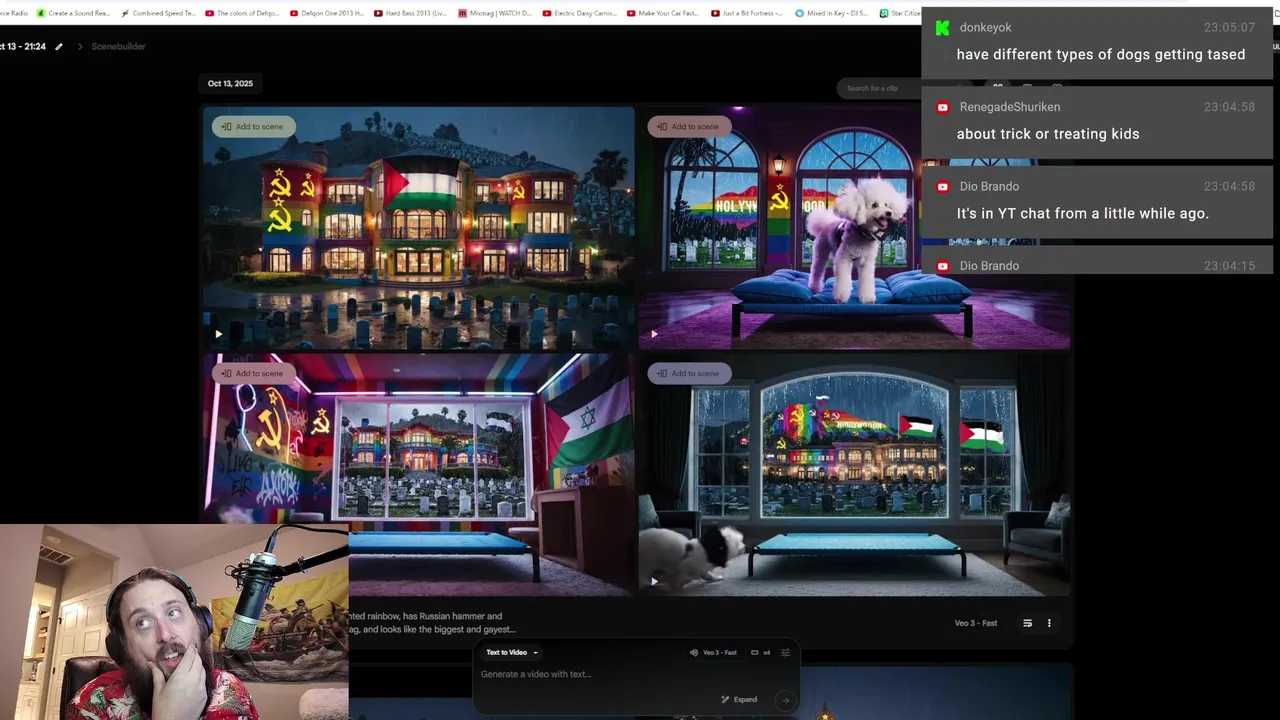1280x720 pixels.
Task: Click the Expand prompt button
Action: (x=739, y=700)
